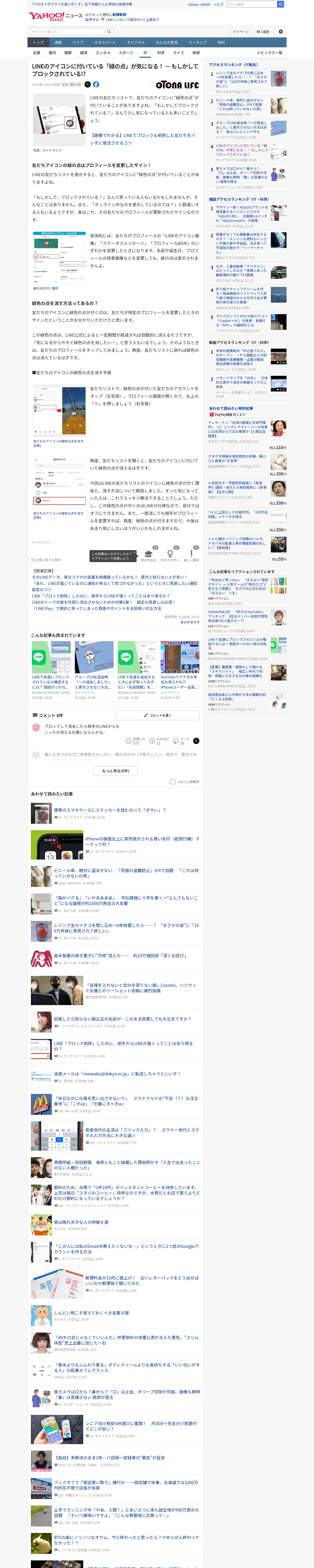Open the settings gear icon
314x1568 pixels.
tap(281, 32)
